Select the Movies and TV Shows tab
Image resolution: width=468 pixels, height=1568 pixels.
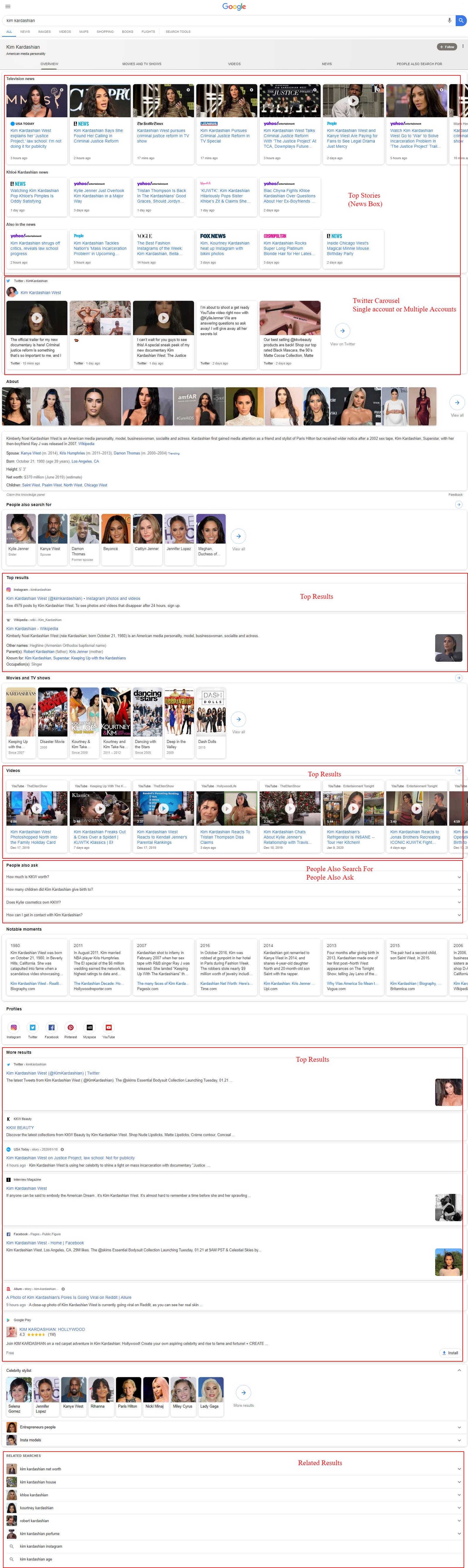(141, 64)
